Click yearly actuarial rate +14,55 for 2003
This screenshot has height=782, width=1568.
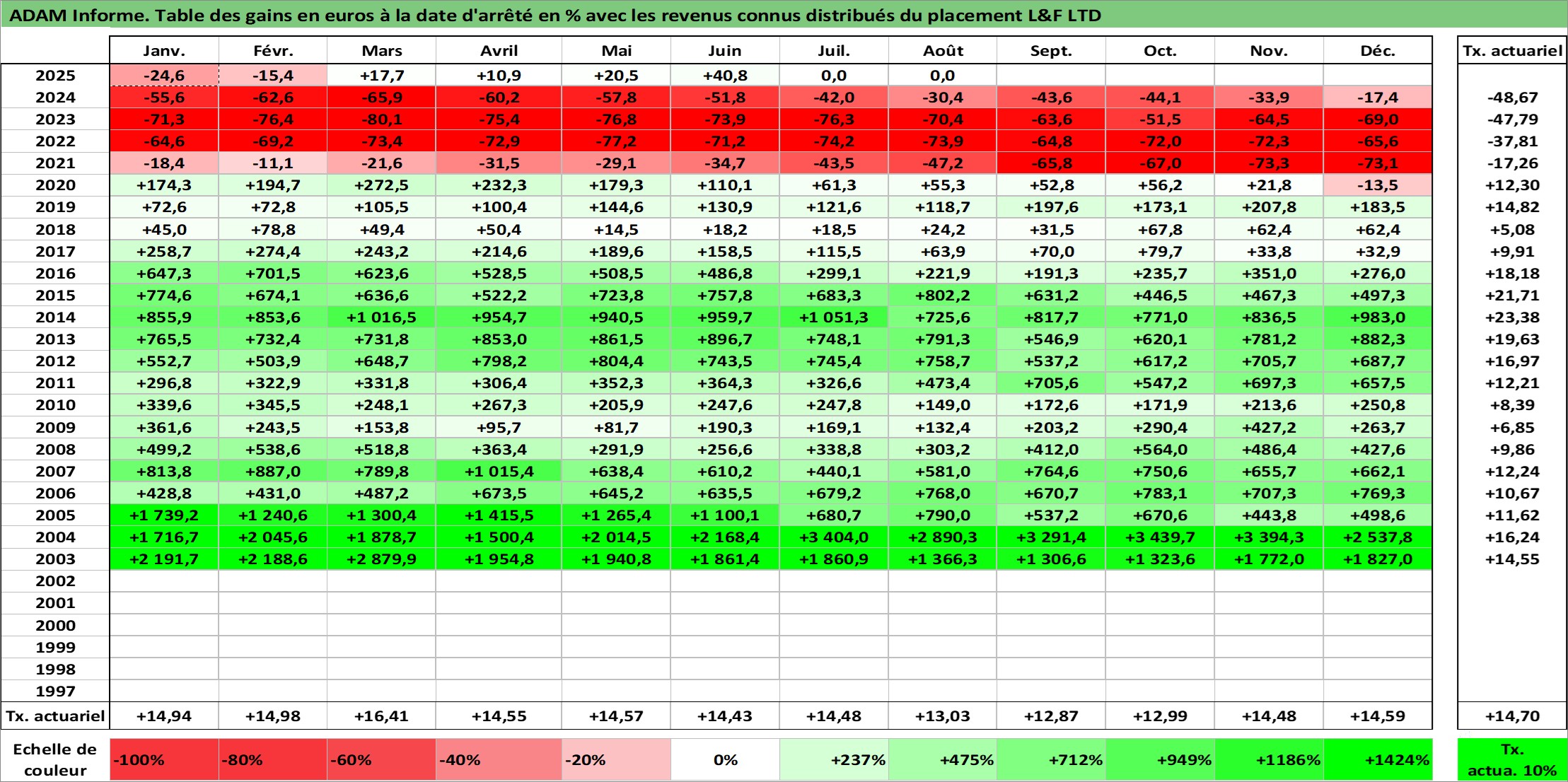[1512, 559]
